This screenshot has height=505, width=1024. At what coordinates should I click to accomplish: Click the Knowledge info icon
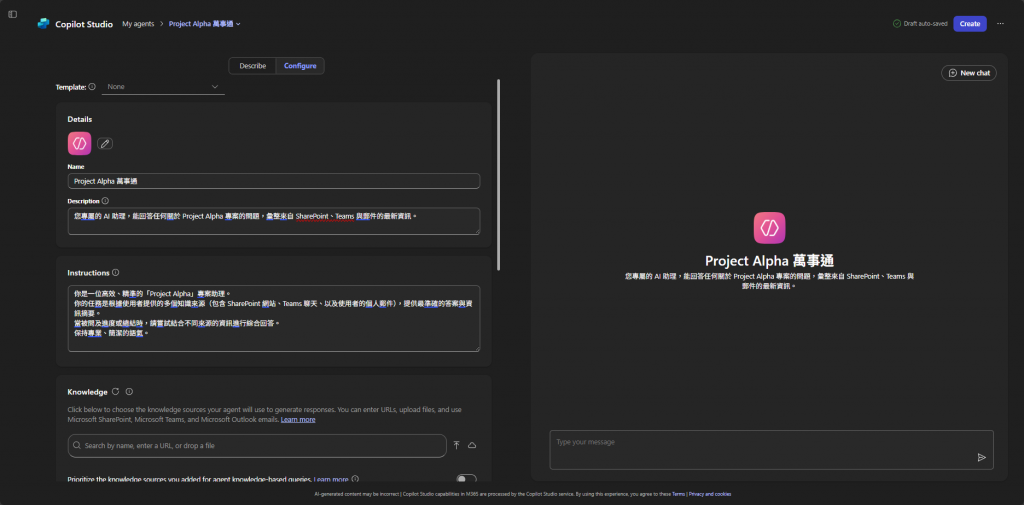pos(129,392)
